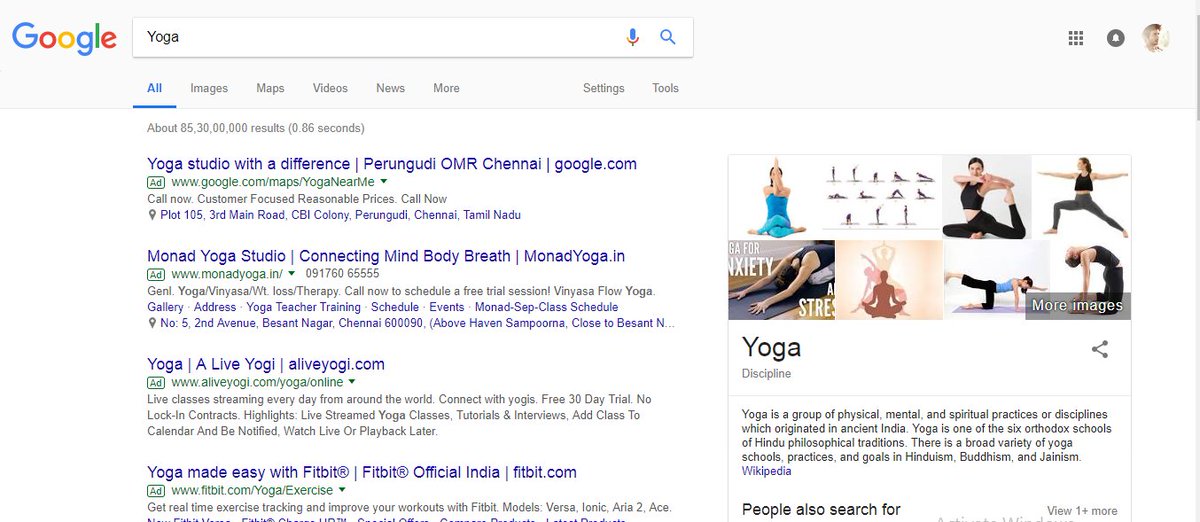Open 'Yoga | A Live Yogi' result
The height and width of the screenshot is (522, 1200).
[x=266, y=364]
